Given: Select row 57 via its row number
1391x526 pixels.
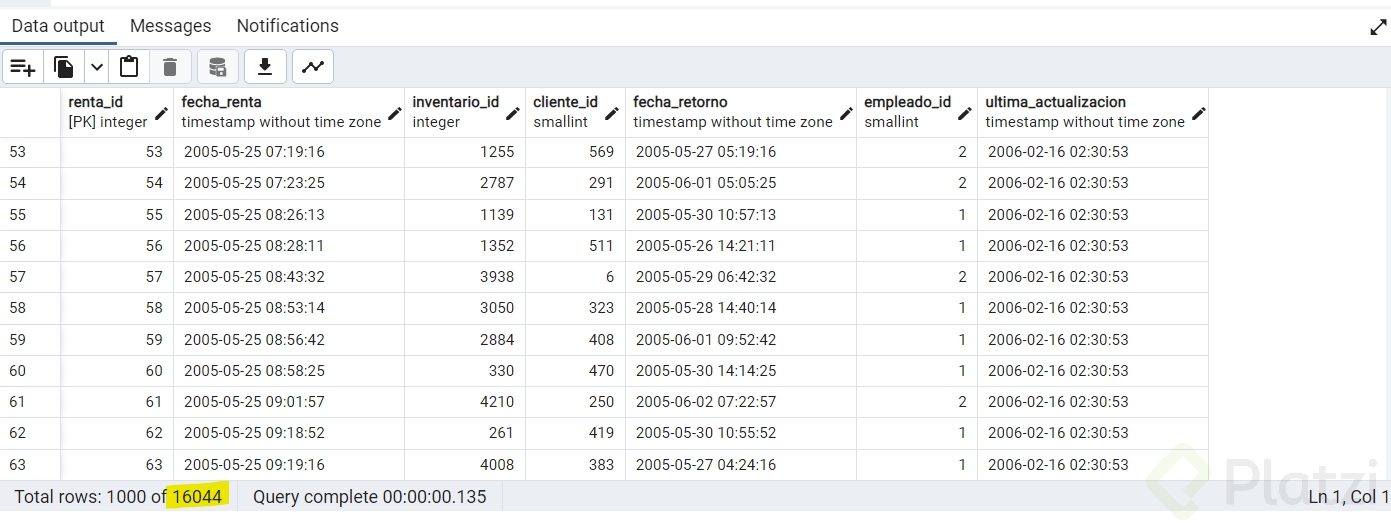Looking at the screenshot, I should [18, 277].
